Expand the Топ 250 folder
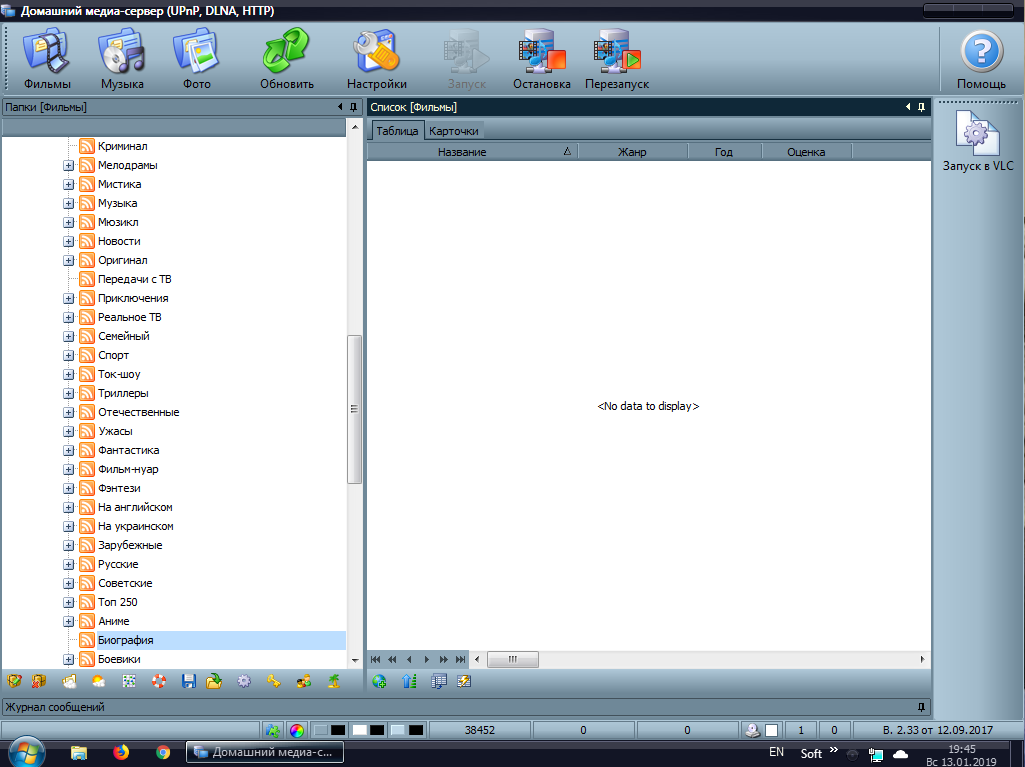1025x767 pixels. click(69, 603)
